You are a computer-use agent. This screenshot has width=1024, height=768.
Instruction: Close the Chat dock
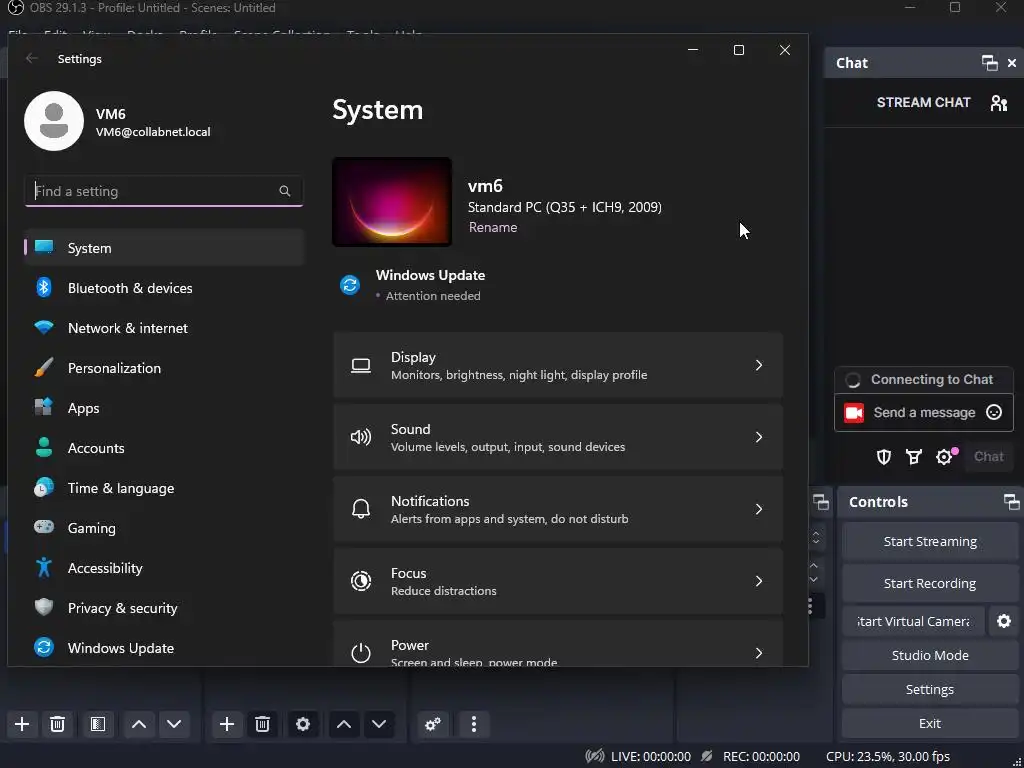[1012, 63]
